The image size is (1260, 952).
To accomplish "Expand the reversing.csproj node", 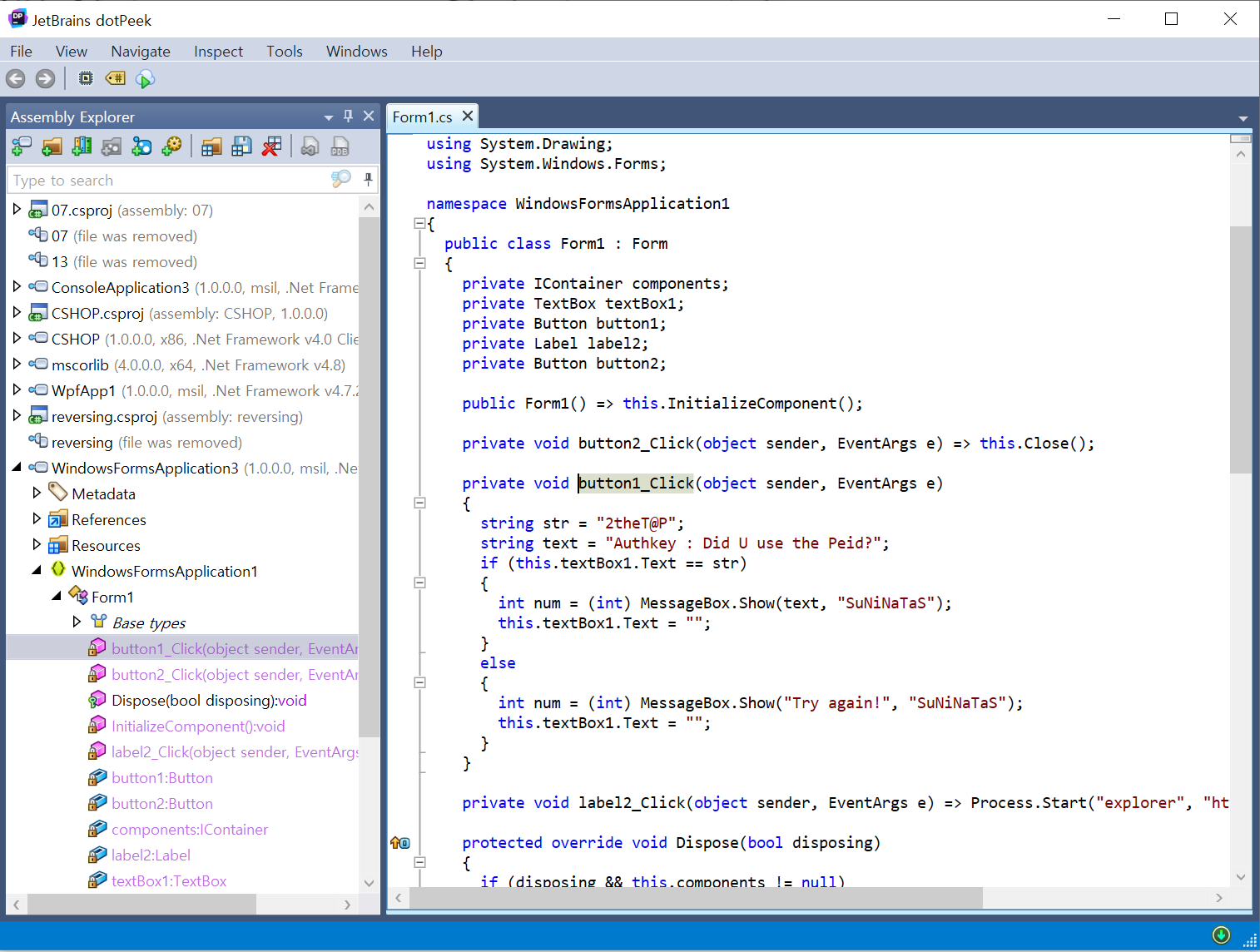I will pyautogui.click(x=17, y=415).
